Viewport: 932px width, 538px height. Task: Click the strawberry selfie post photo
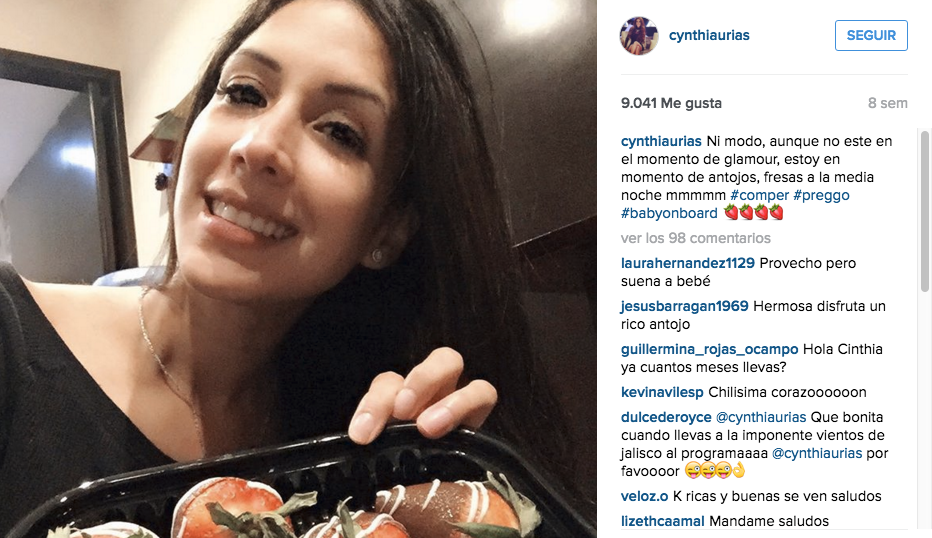point(298,269)
